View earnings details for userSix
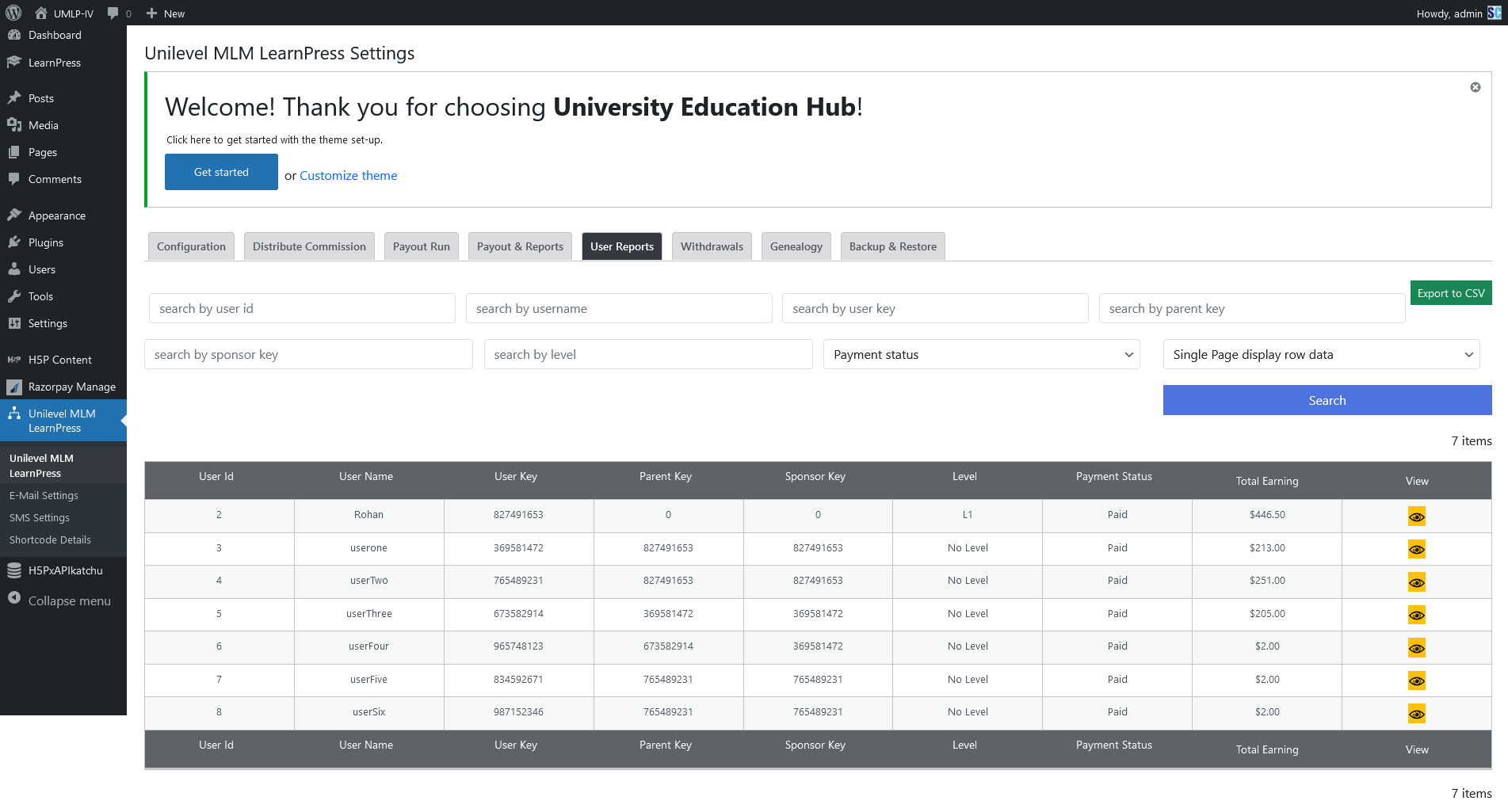The height and width of the screenshot is (812, 1508). pos(1416,713)
